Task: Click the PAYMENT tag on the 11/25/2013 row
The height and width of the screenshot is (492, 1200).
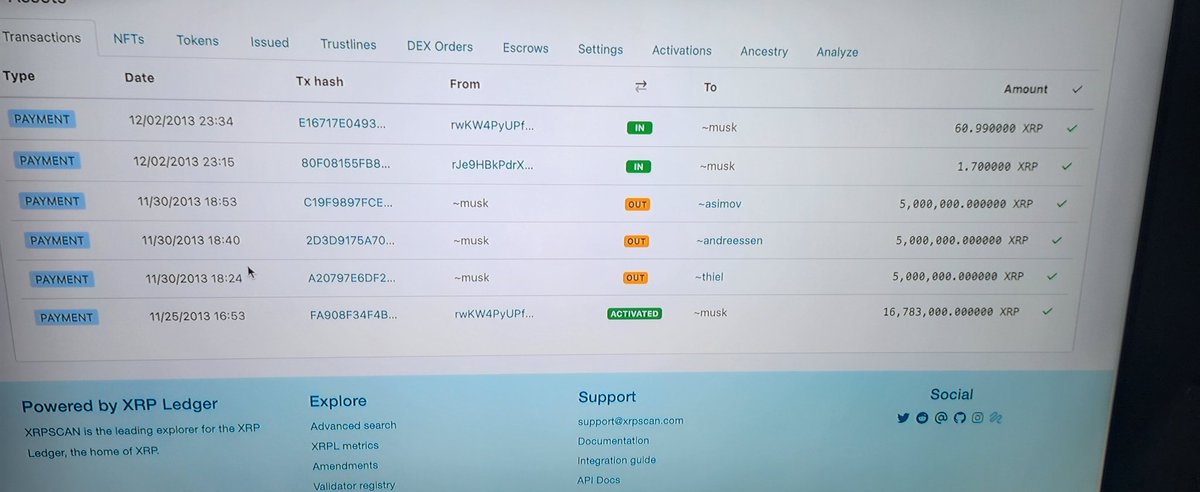Action: tap(69, 317)
